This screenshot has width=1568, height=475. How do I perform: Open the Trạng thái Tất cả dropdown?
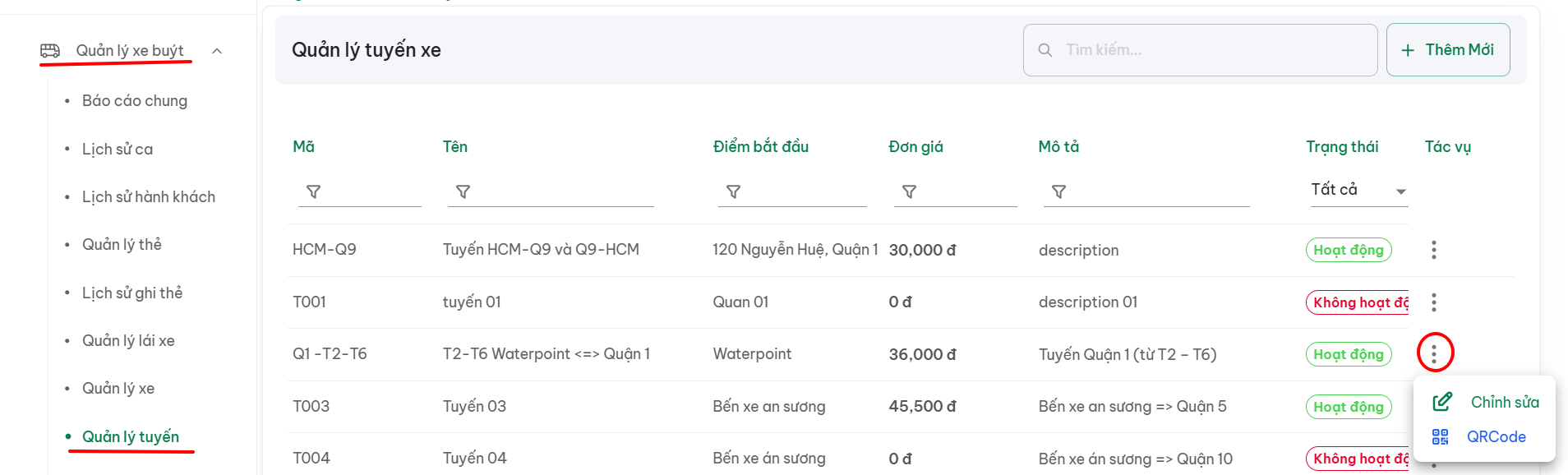[x=1358, y=190]
